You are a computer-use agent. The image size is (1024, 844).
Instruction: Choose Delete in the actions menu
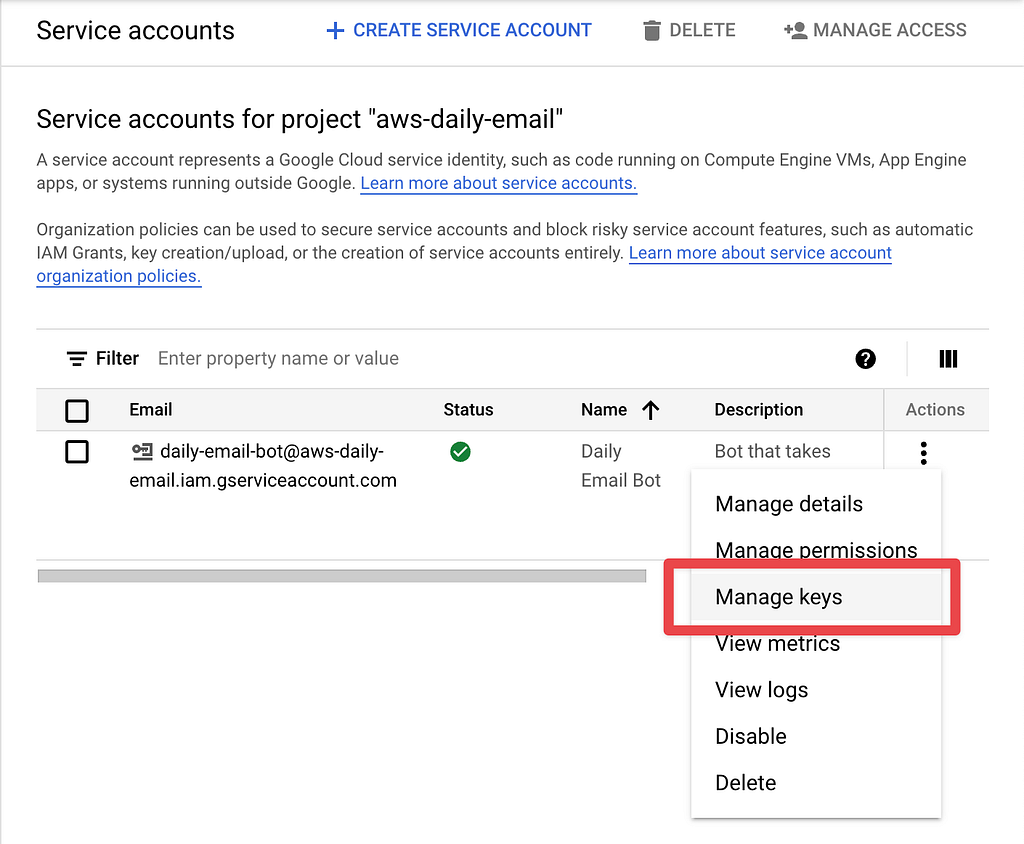pyautogui.click(x=816, y=783)
